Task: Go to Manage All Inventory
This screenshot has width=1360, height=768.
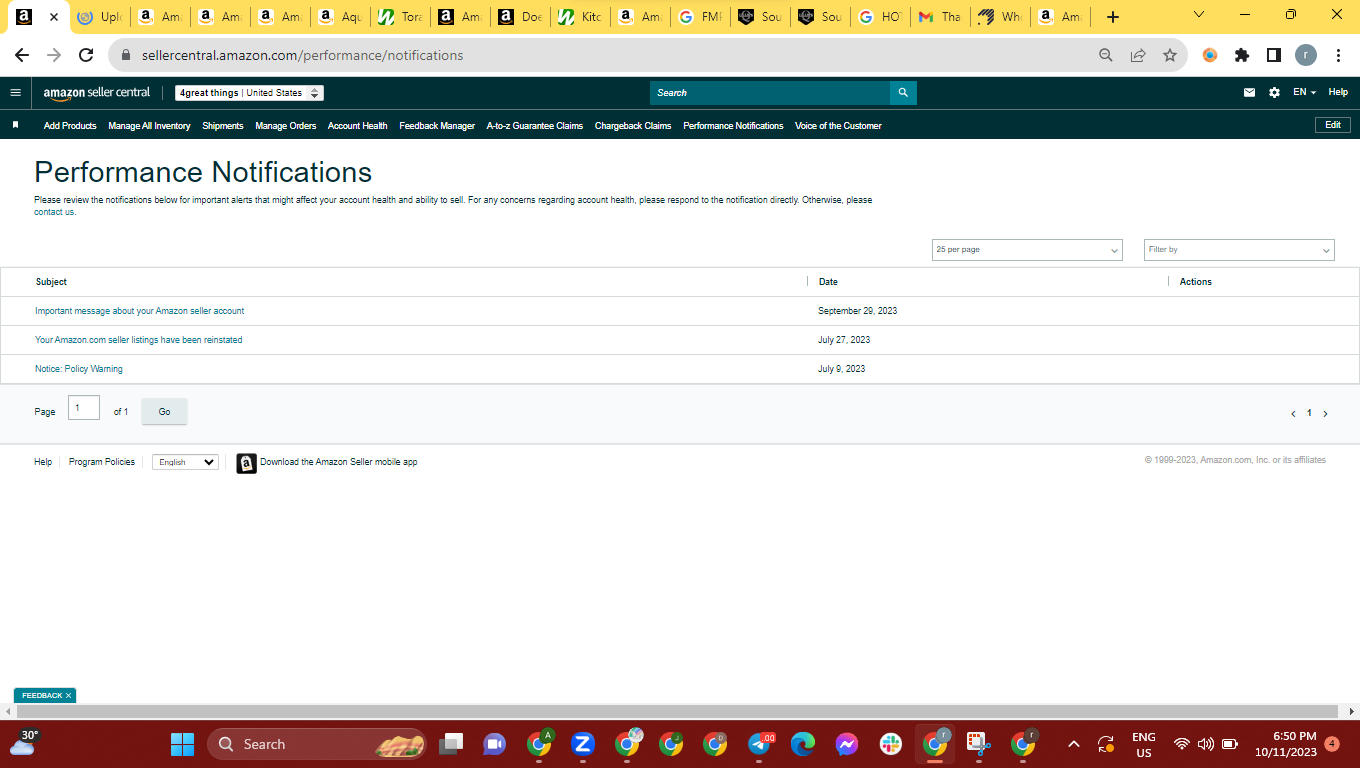Action: (149, 126)
